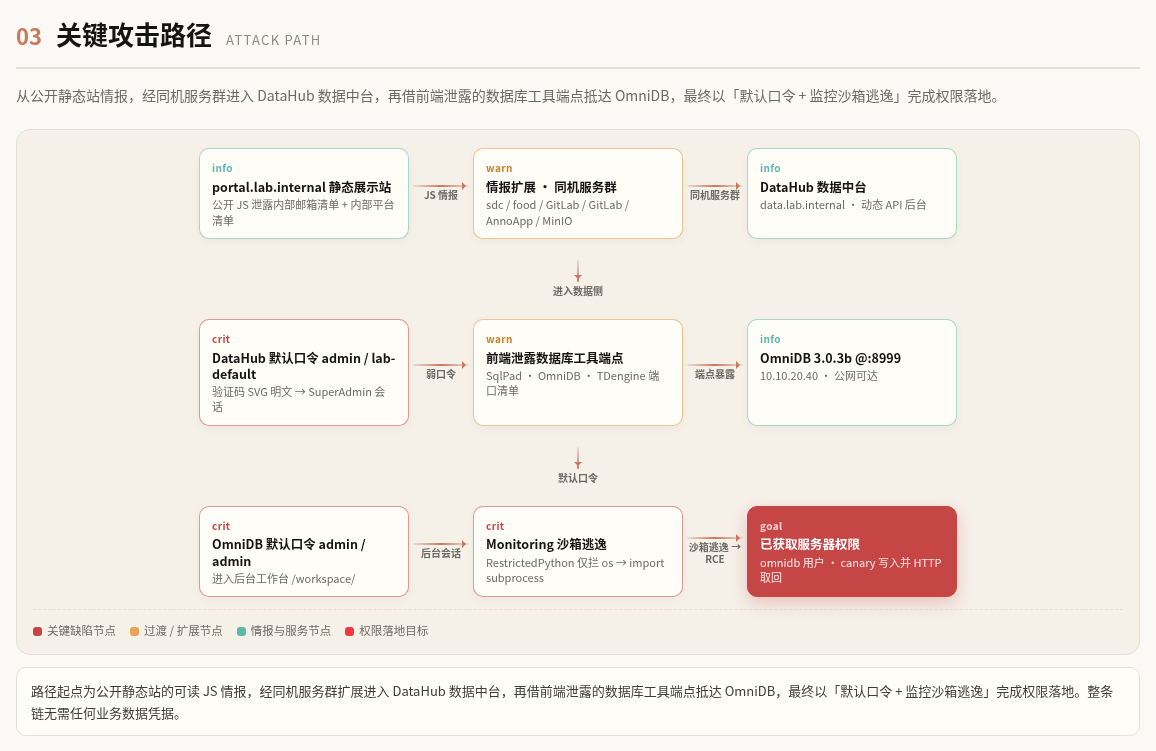Select the 前端泄露数据库工具端点 node card

(x=578, y=372)
